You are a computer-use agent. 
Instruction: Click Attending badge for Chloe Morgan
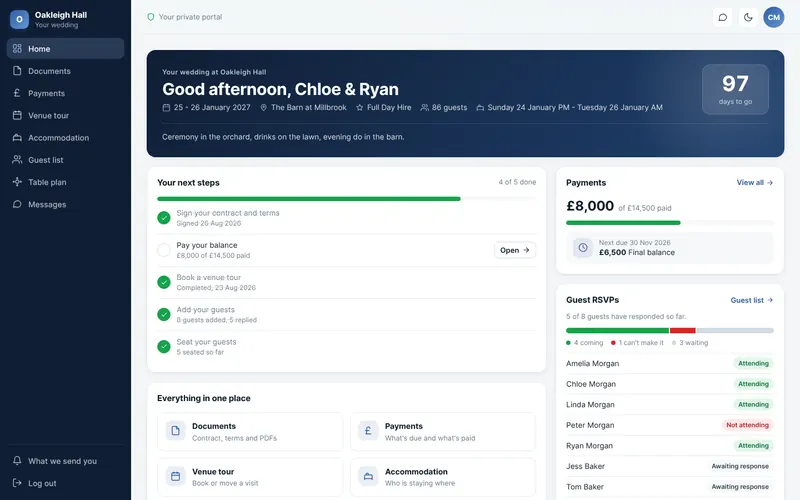point(753,384)
